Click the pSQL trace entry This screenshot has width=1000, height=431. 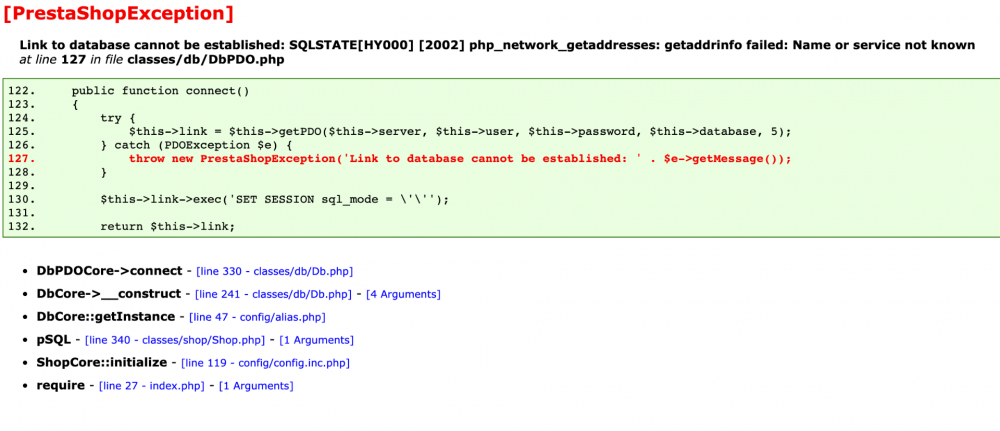[x=54, y=340]
